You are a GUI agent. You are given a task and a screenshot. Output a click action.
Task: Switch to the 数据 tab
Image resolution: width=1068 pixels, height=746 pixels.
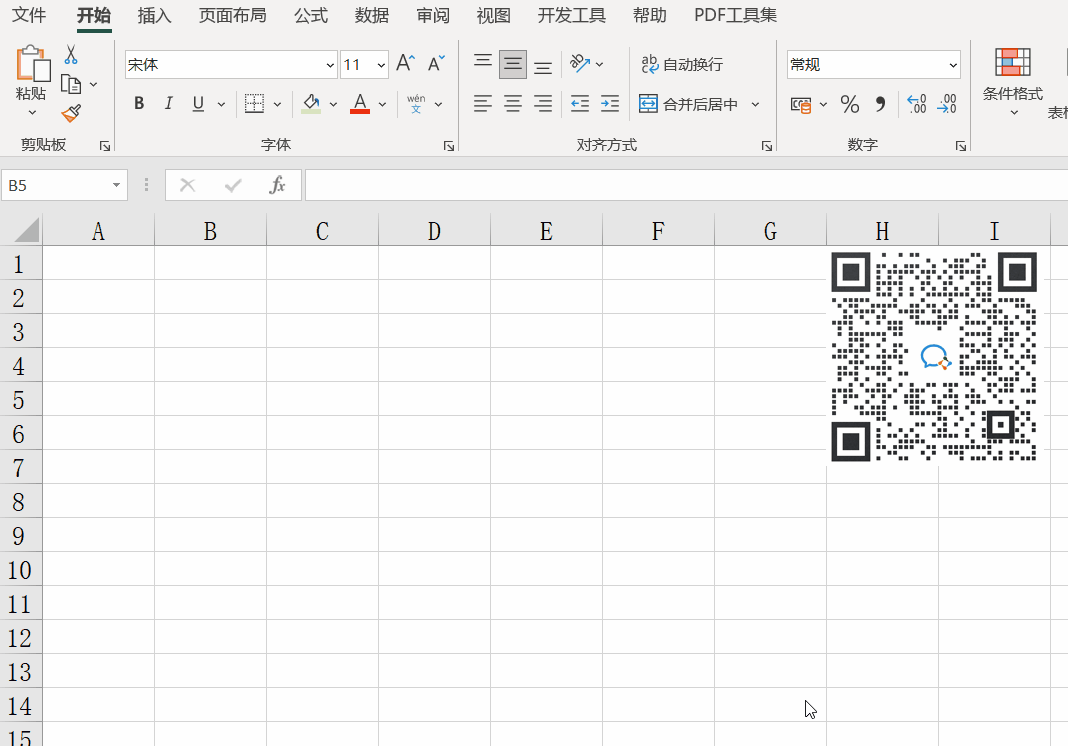click(372, 15)
